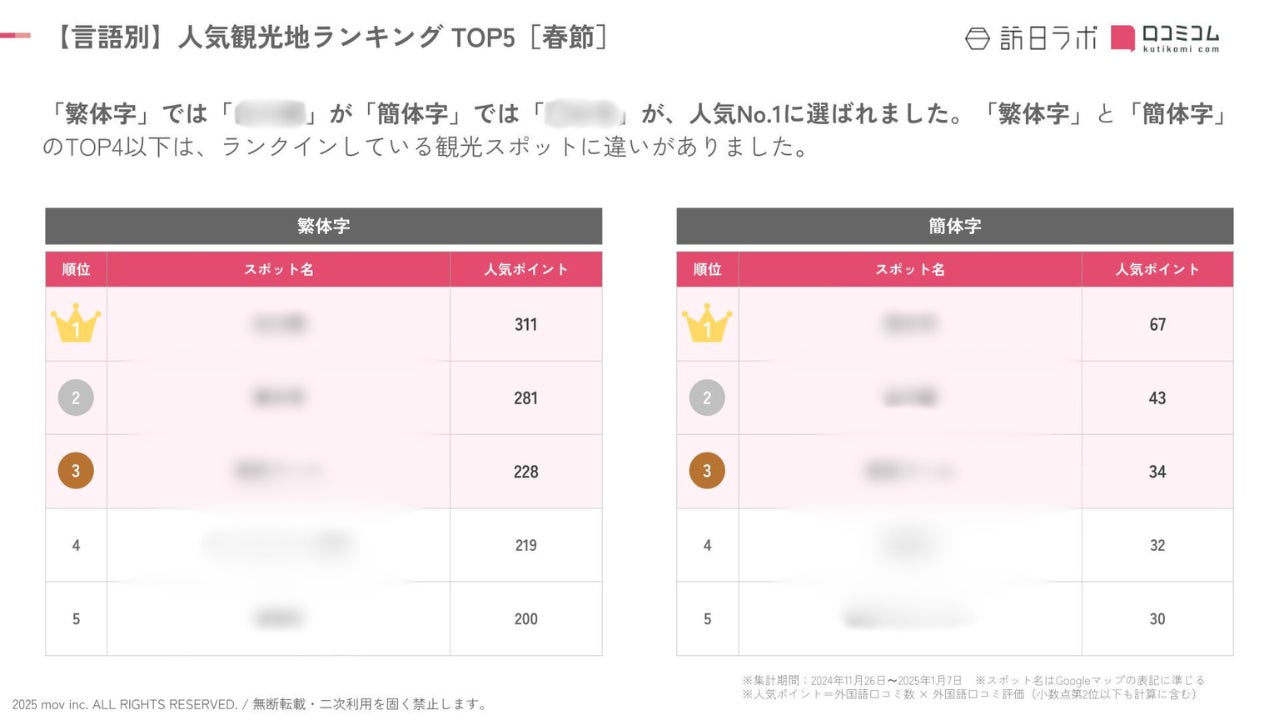
Task: Select the silver rank 2 badge under 簡体字
Action: tap(707, 398)
